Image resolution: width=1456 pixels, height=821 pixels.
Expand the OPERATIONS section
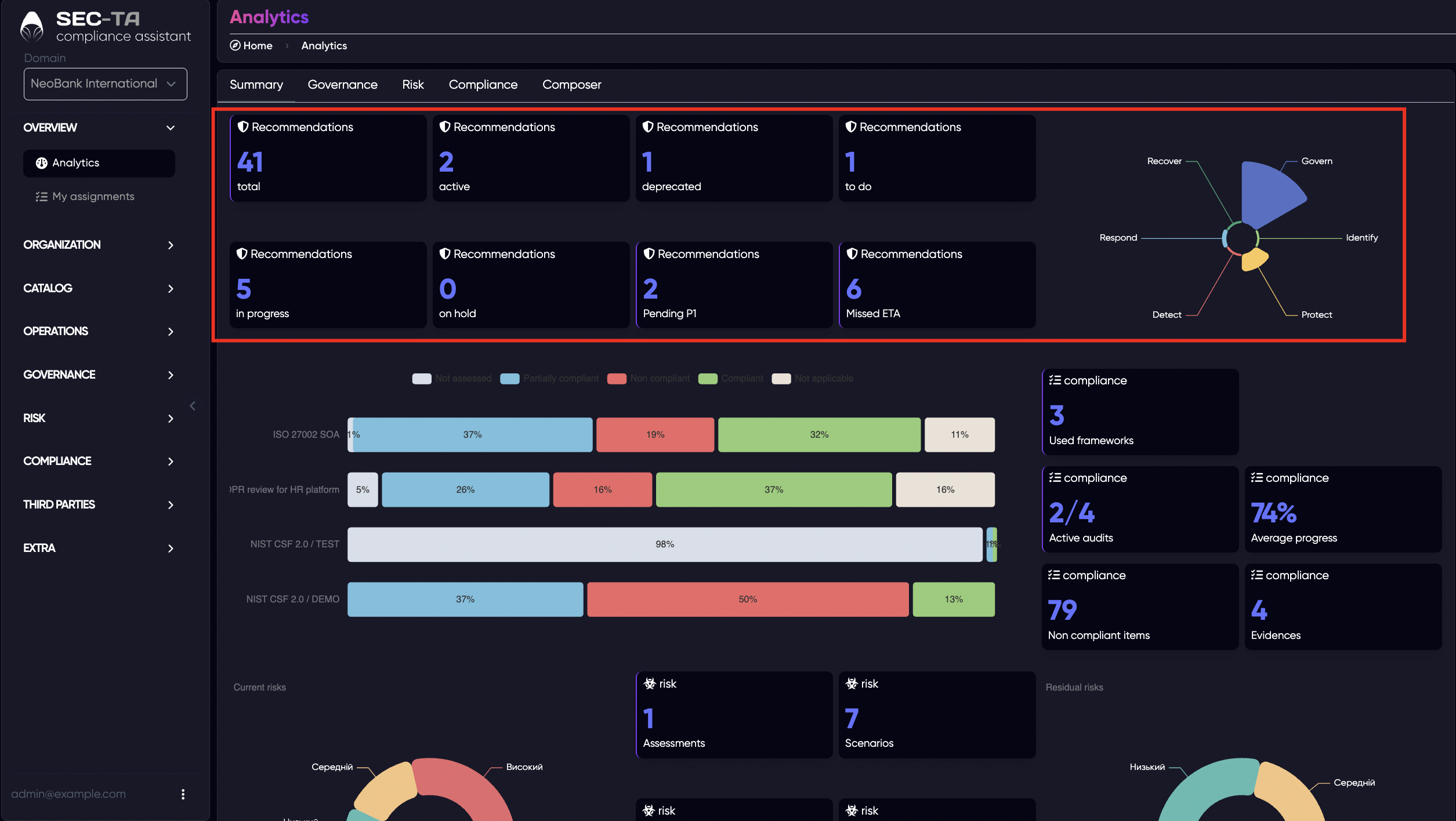(99, 331)
